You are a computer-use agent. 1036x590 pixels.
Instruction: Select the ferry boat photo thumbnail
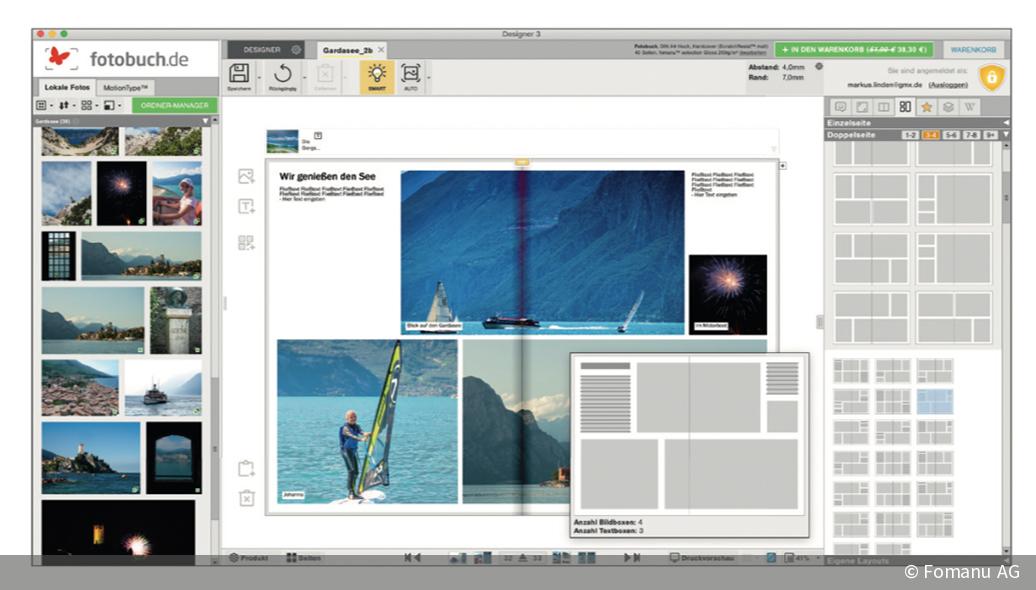[163, 388]
